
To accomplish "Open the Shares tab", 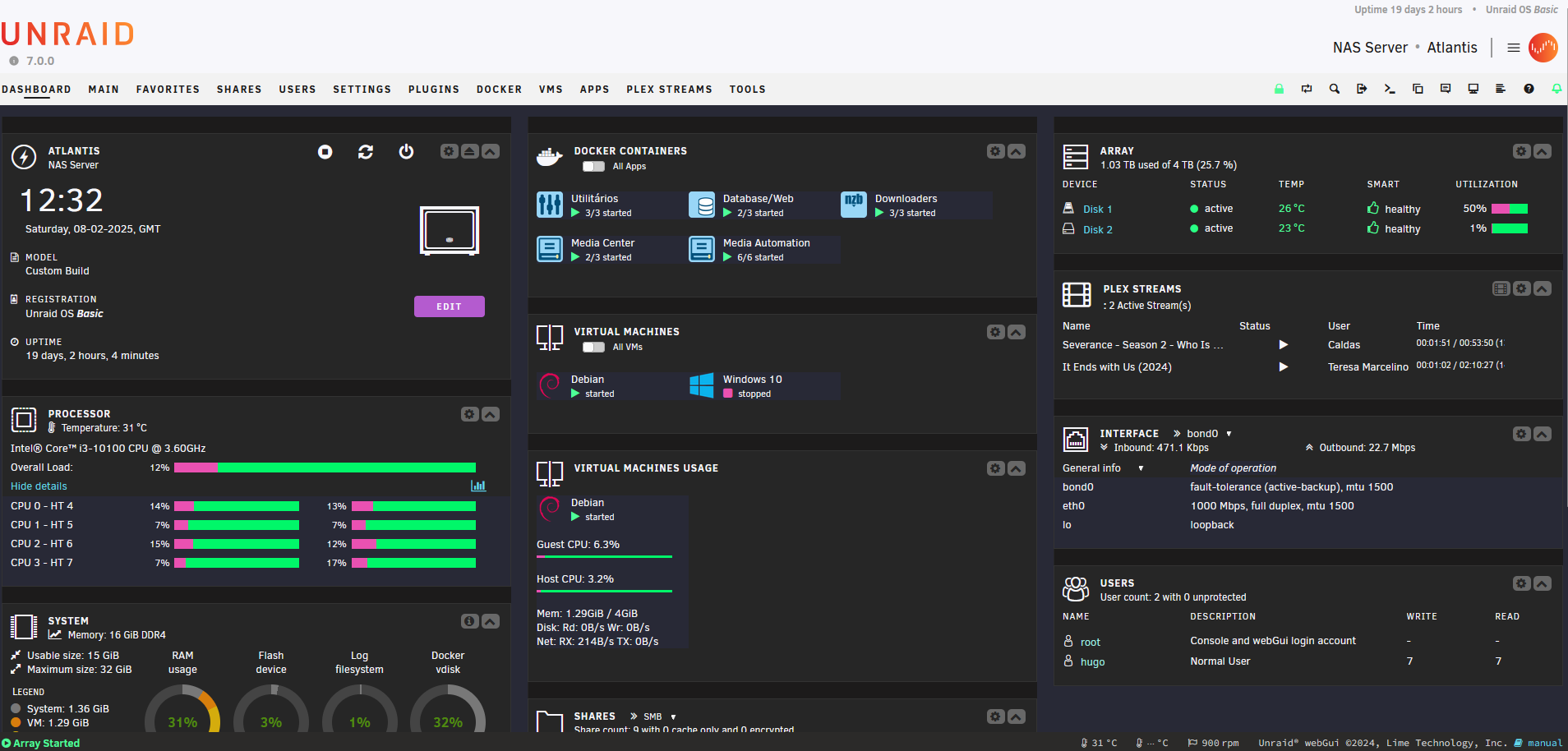I will coord(239,90).
